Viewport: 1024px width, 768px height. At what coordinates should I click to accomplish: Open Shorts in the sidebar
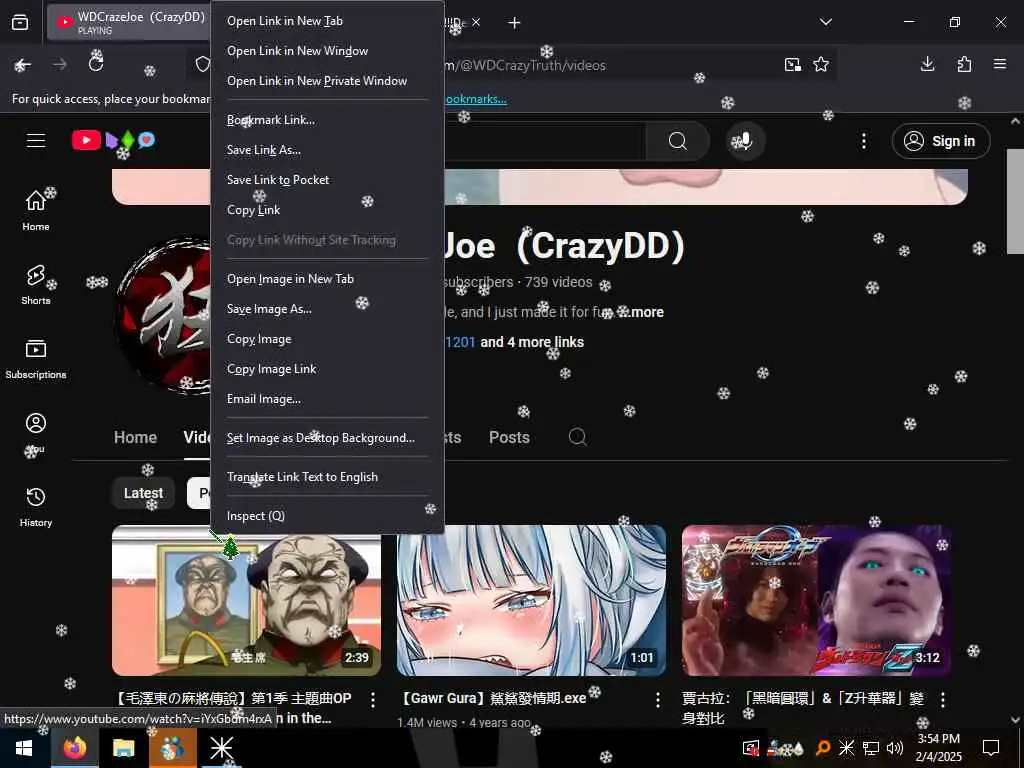pos(36,285)
